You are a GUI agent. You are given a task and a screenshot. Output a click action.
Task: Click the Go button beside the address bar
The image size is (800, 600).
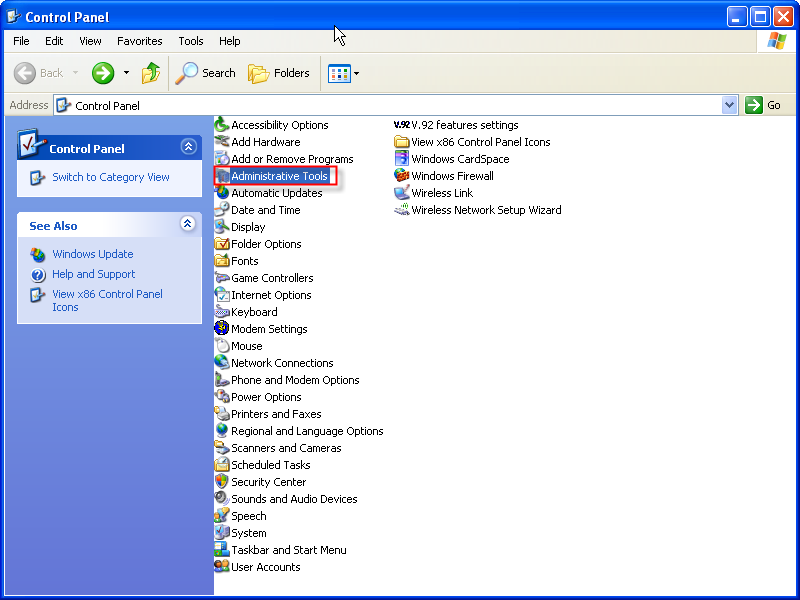pos(764,105)
